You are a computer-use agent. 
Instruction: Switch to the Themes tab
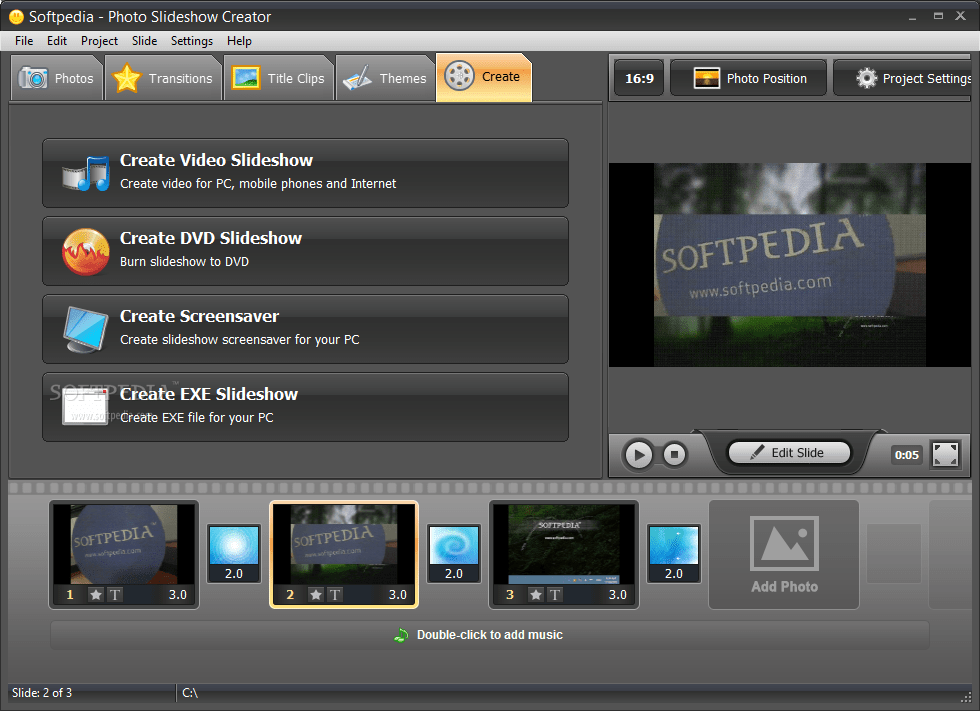point(386,78)
